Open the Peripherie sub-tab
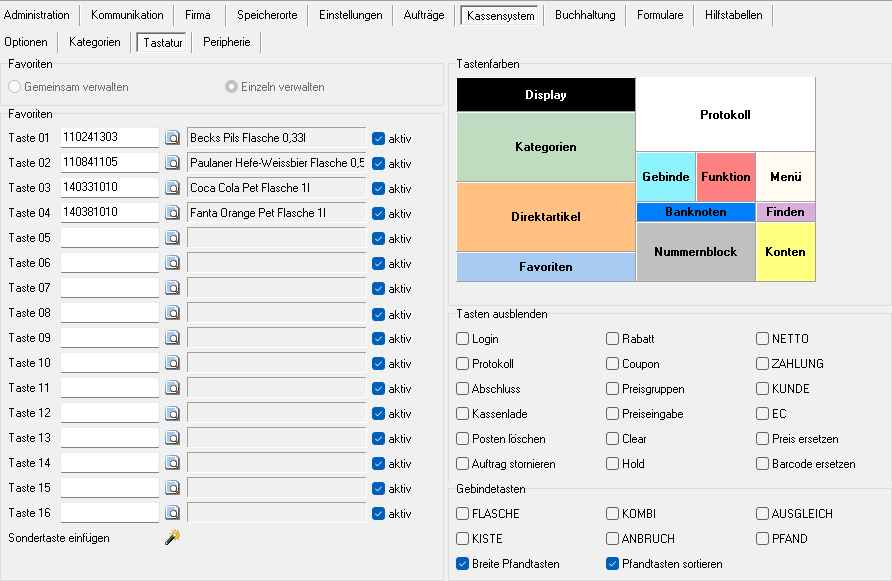Image resolution: width=892 pixels, height=581 pixels. (x=227, y=42)
